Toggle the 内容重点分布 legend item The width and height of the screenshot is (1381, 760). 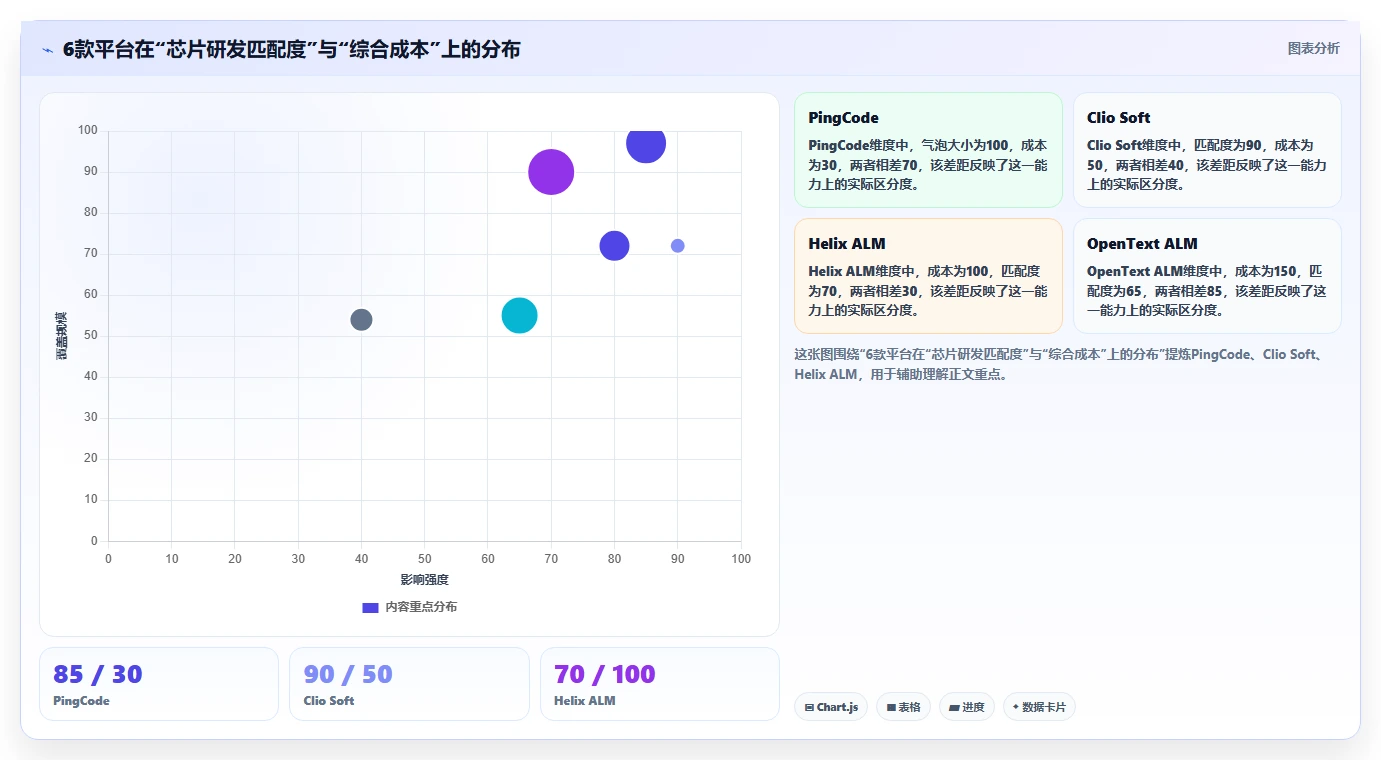409,607
